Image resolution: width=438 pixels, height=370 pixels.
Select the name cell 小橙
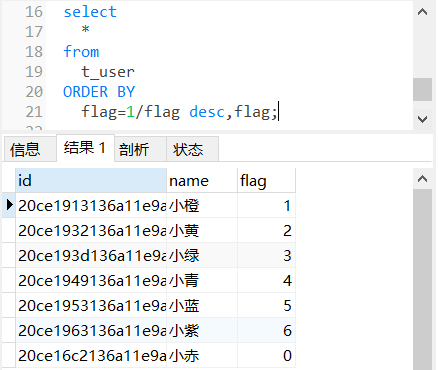pos(202,205)
